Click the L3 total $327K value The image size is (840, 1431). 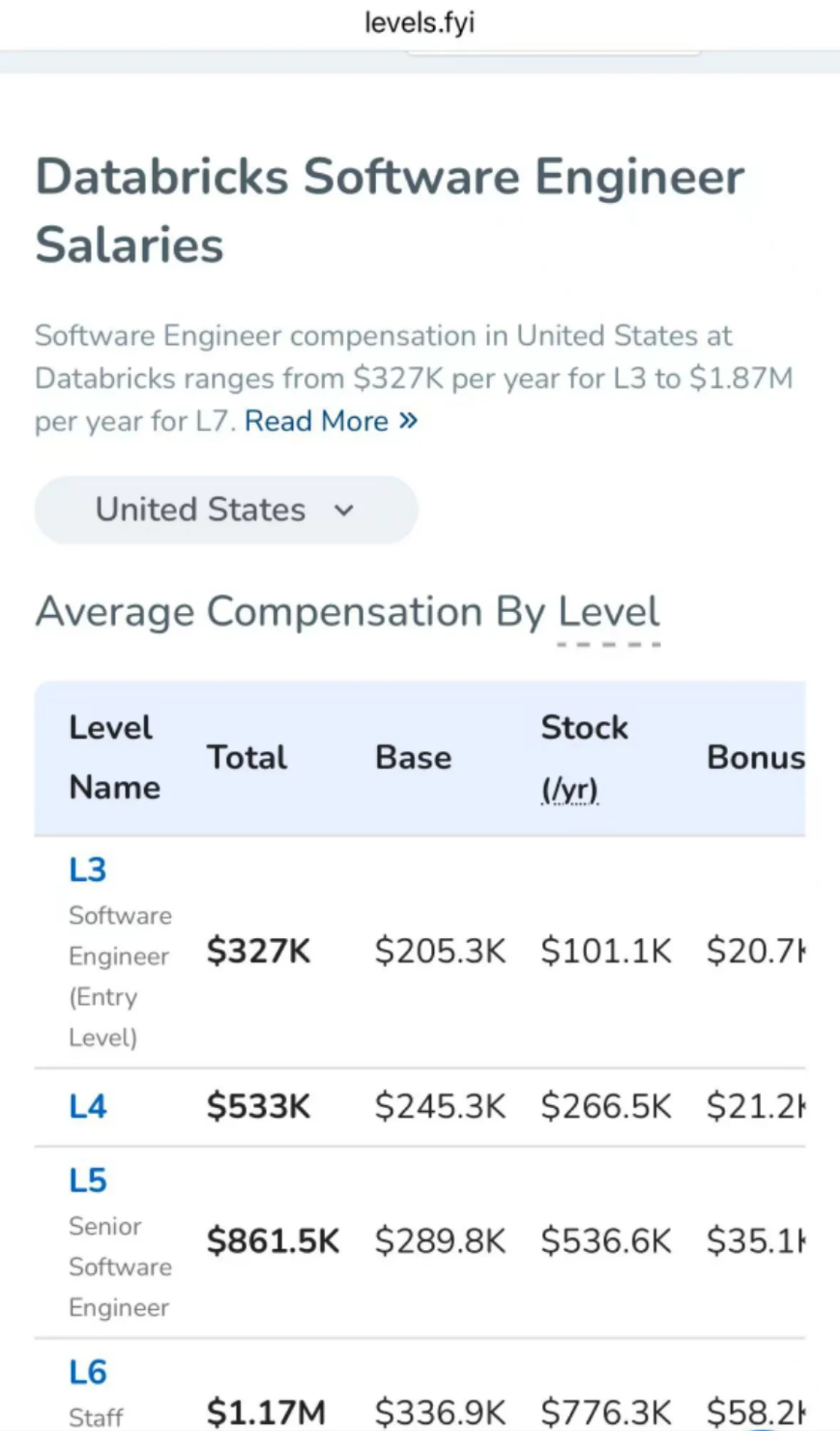[x=259, y=951]
